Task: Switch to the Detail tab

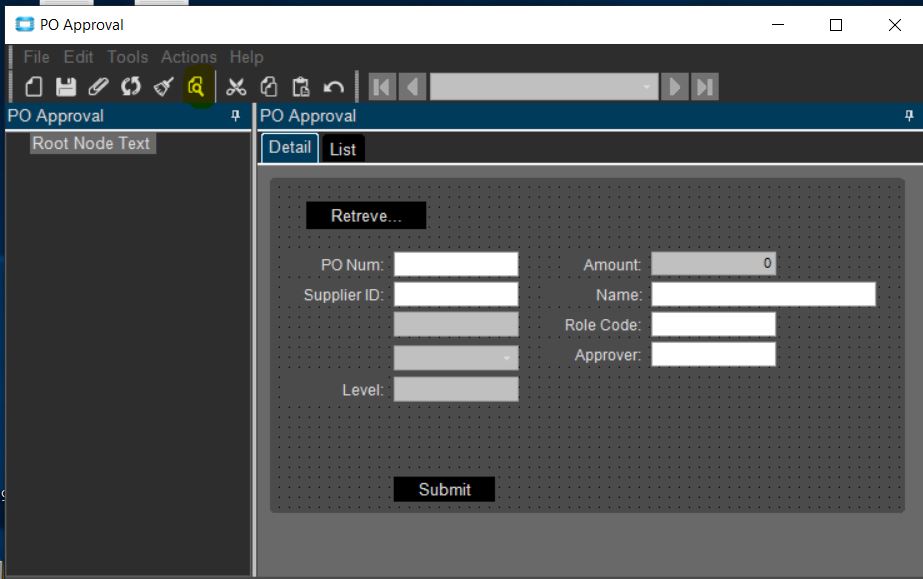Action: [290, 148]
